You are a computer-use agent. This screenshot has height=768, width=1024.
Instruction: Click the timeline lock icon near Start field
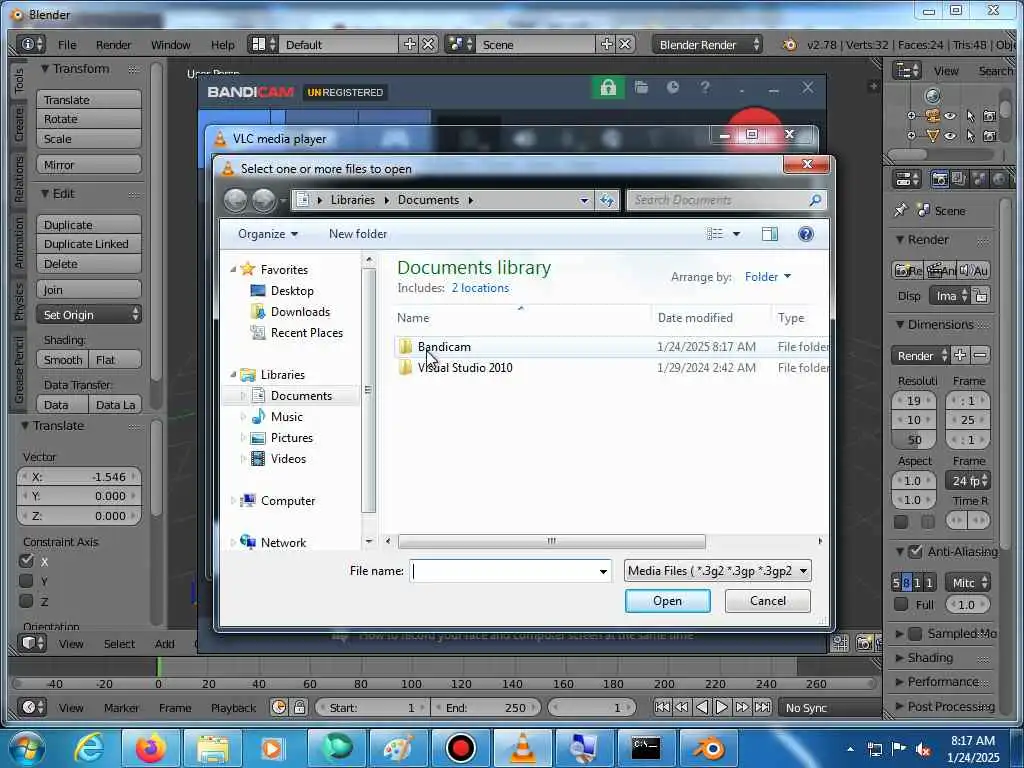pos(299,707)
